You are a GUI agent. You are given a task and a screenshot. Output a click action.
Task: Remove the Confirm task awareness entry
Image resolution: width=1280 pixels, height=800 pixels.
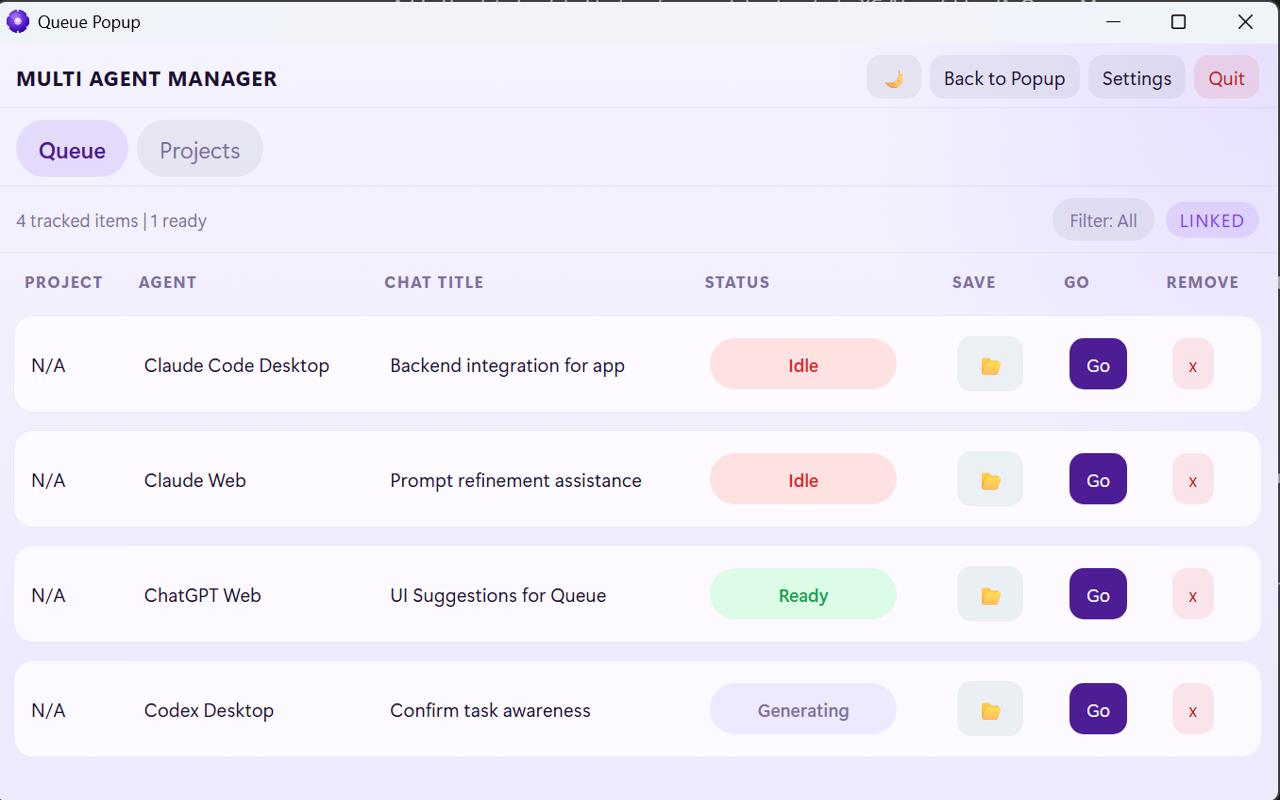1192,709
